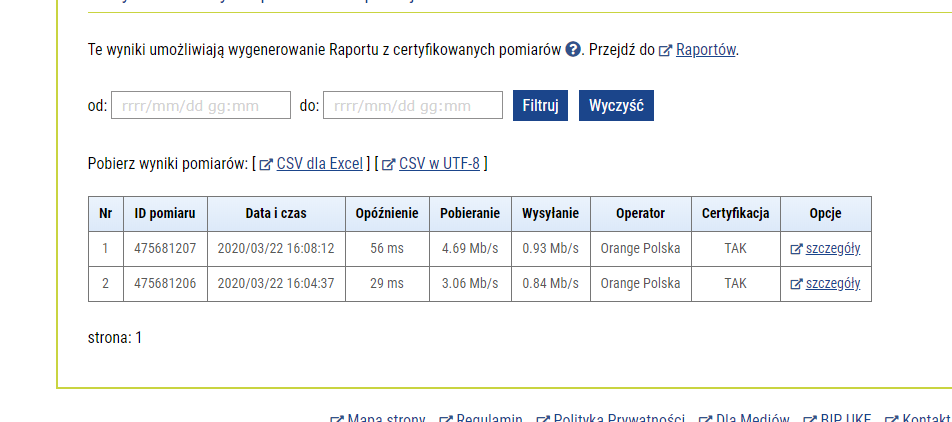
Task: Open the Regulamin footer link
Action: point(488,418)
